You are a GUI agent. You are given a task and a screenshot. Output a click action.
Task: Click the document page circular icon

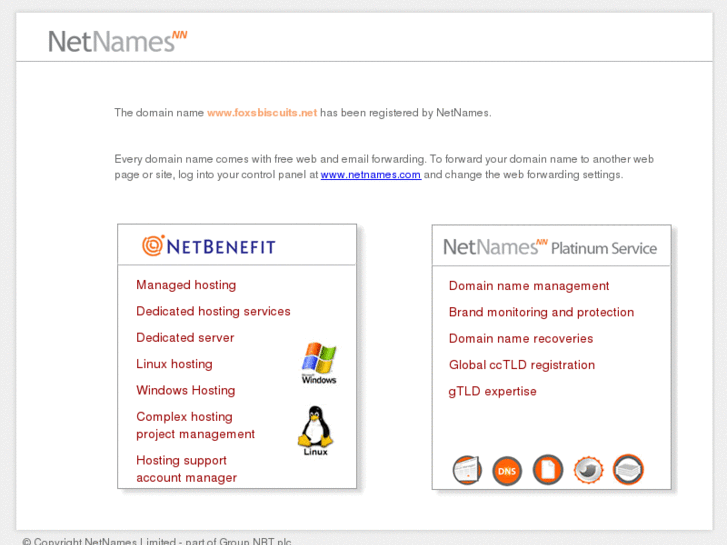click(x=548, y=469)
